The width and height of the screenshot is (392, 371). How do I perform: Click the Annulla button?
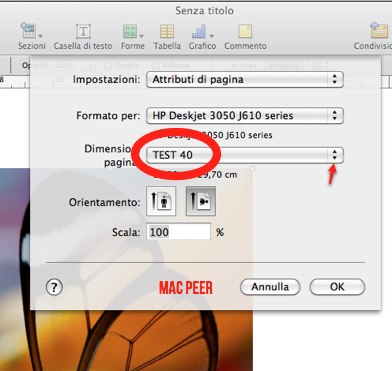coord(270,287)
